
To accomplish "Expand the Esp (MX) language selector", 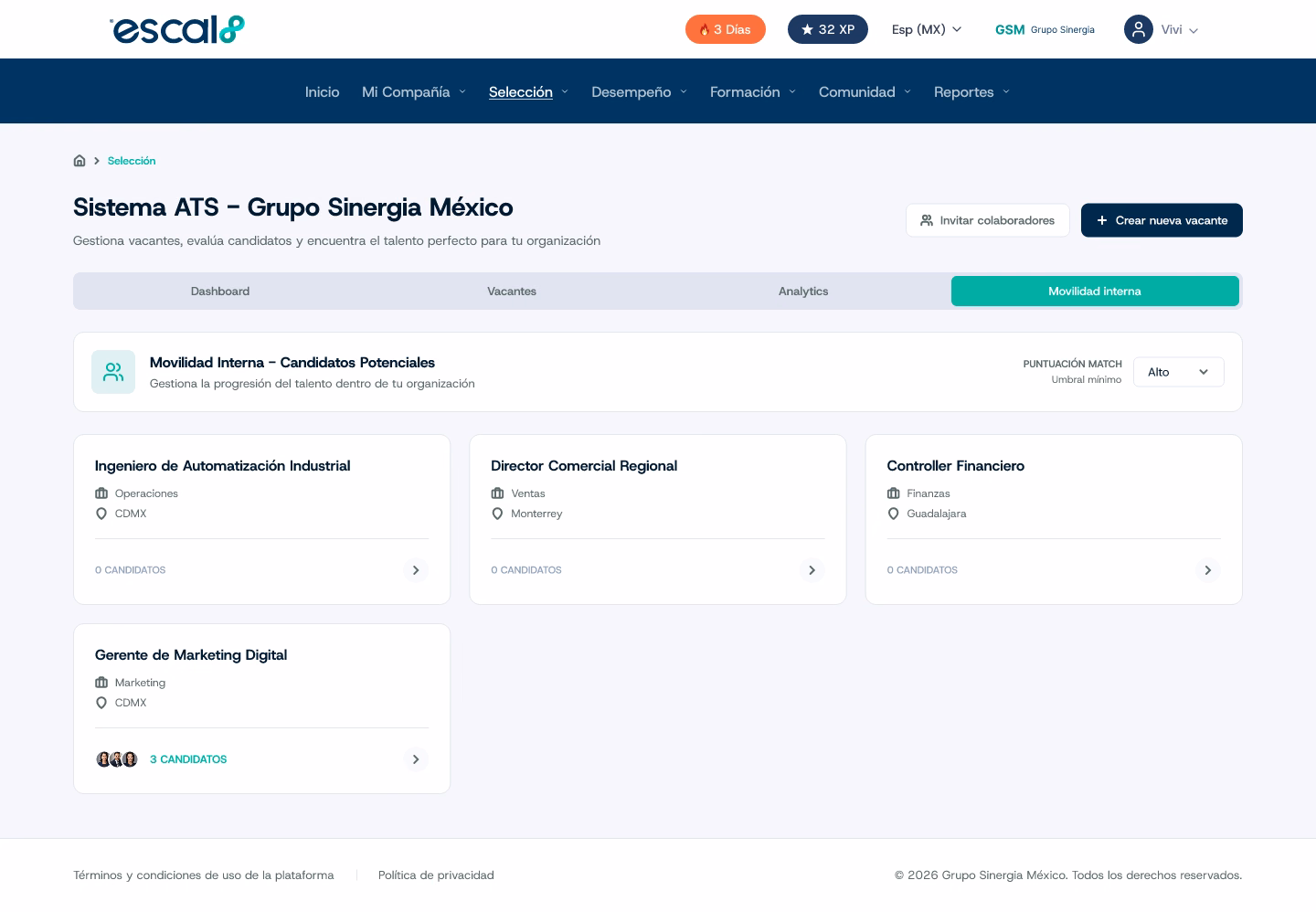I will [x=927, y=29].
